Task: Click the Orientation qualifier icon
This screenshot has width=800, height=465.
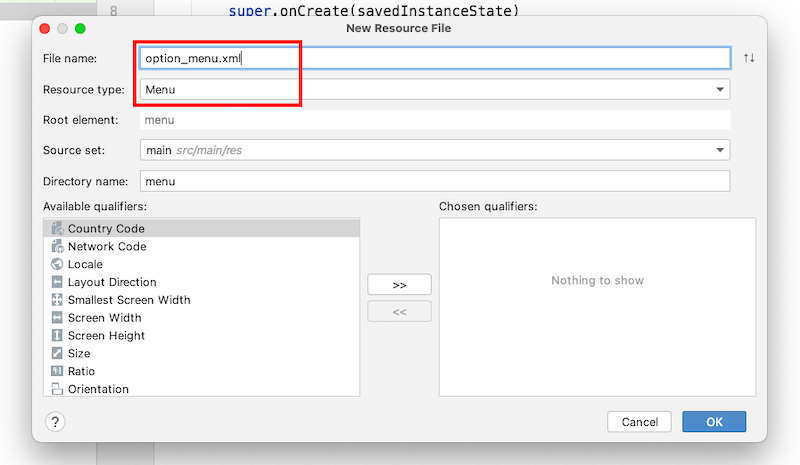Action: 57,389
